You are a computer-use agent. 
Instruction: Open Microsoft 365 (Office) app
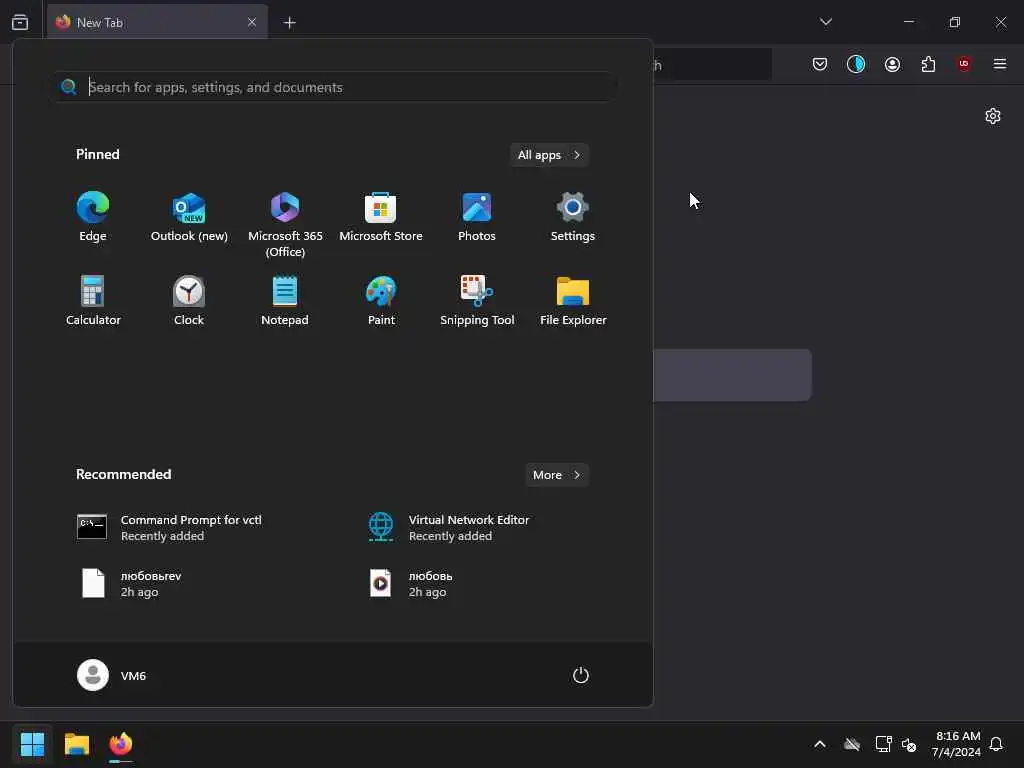tap(285, 225)
